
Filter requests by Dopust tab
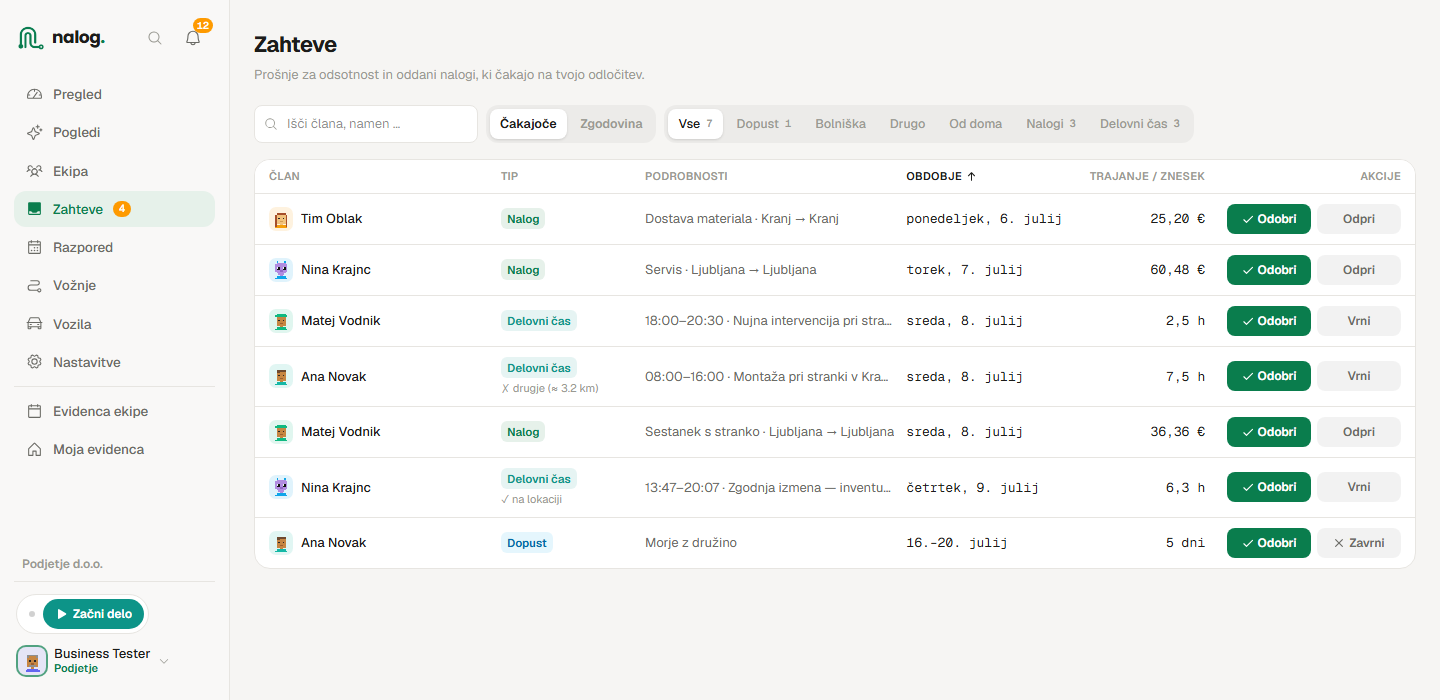point(764,124)
